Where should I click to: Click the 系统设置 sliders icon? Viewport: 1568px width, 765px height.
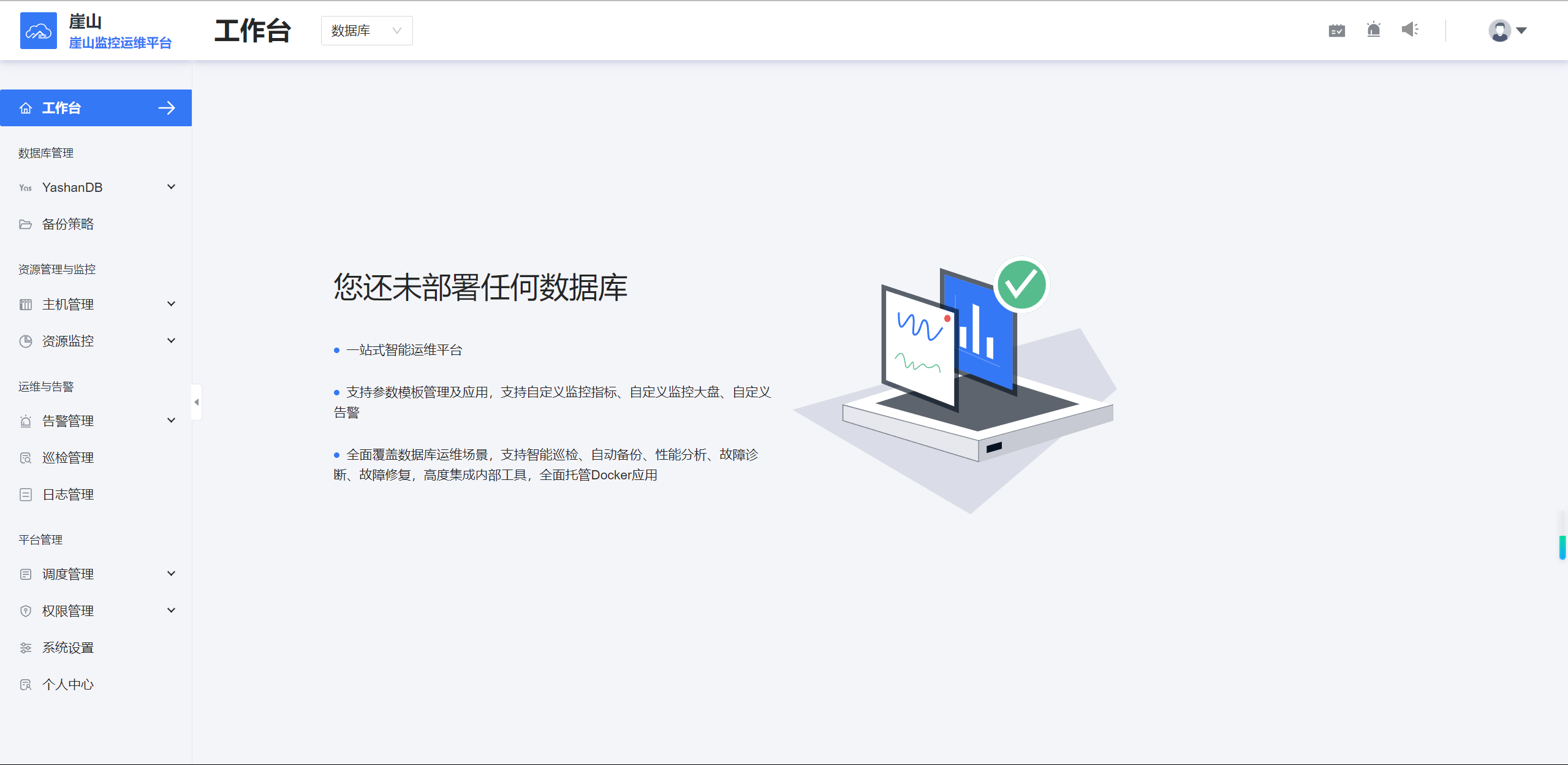coord(26,648)
